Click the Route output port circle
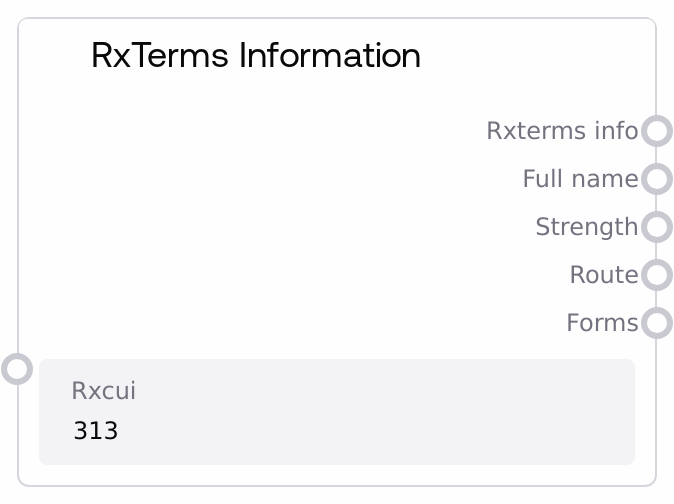This screenshot has height=504, width=674. [656, 275]
